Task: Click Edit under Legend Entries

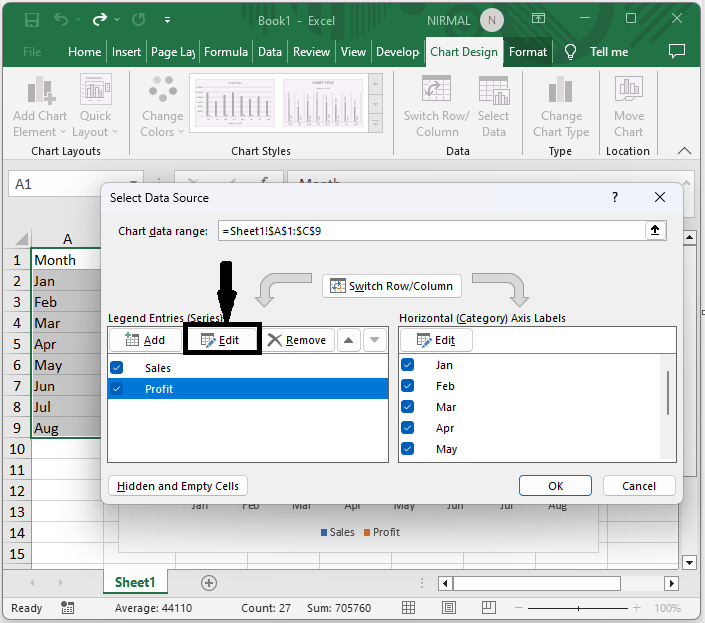Action: [x=222, y=340]
